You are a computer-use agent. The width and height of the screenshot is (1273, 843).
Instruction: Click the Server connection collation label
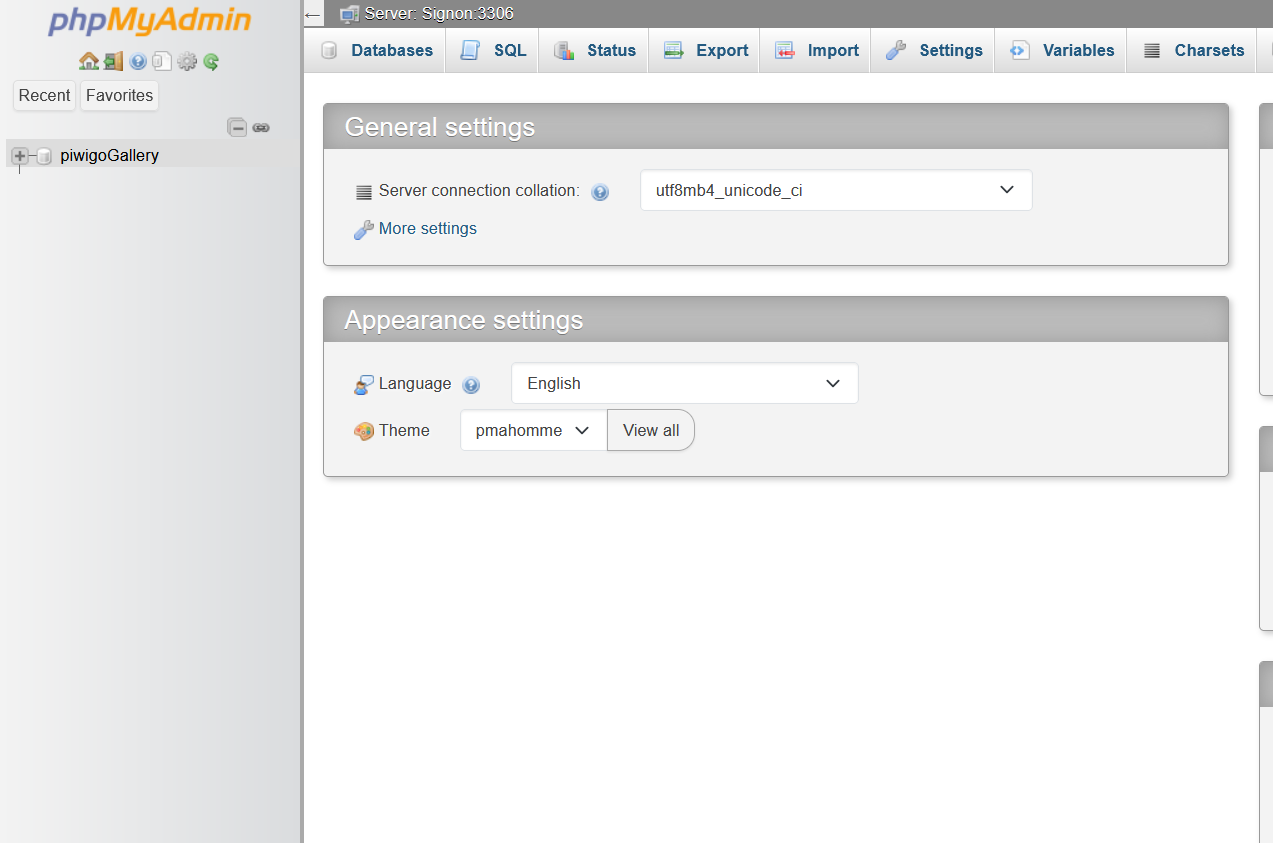pyautogui.click(x=479, y=190)
